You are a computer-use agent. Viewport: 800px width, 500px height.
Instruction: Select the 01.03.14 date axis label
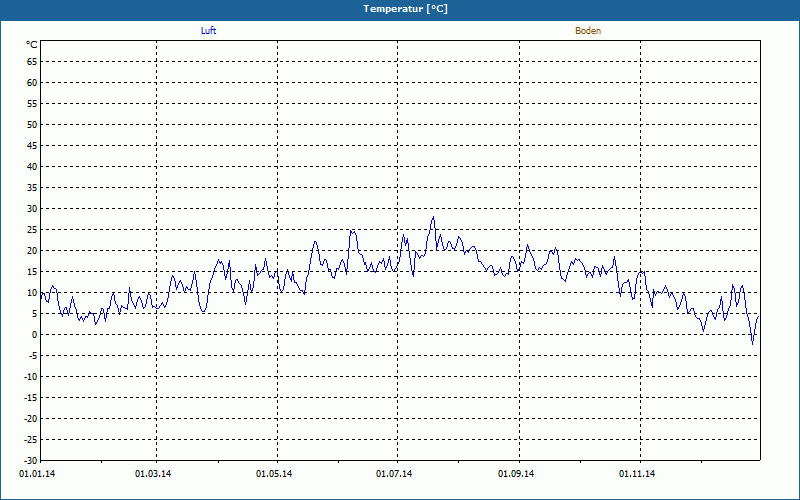(x=153, y=474)
